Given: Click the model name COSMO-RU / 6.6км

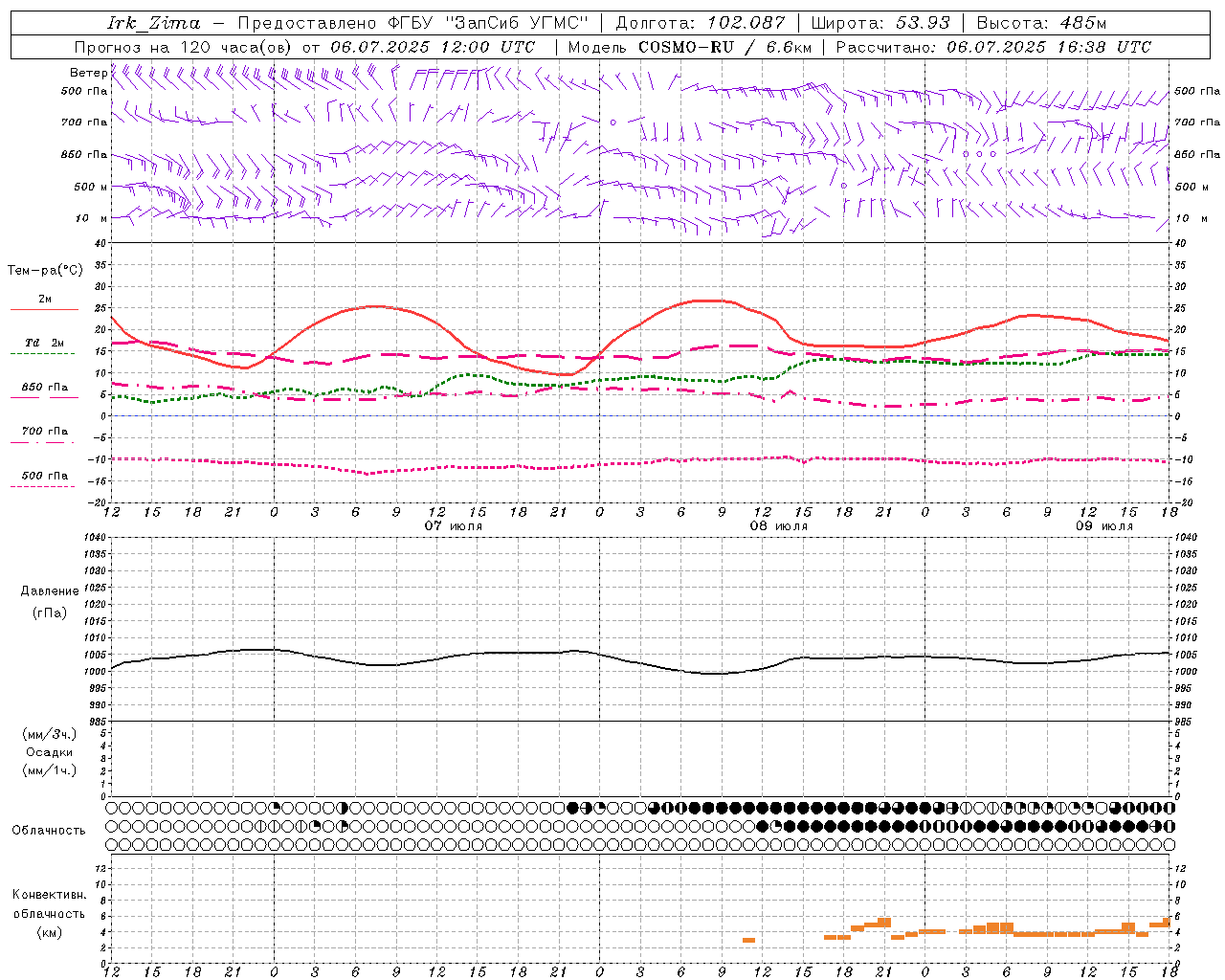Looking at the screenshot, I should point(725,47).
